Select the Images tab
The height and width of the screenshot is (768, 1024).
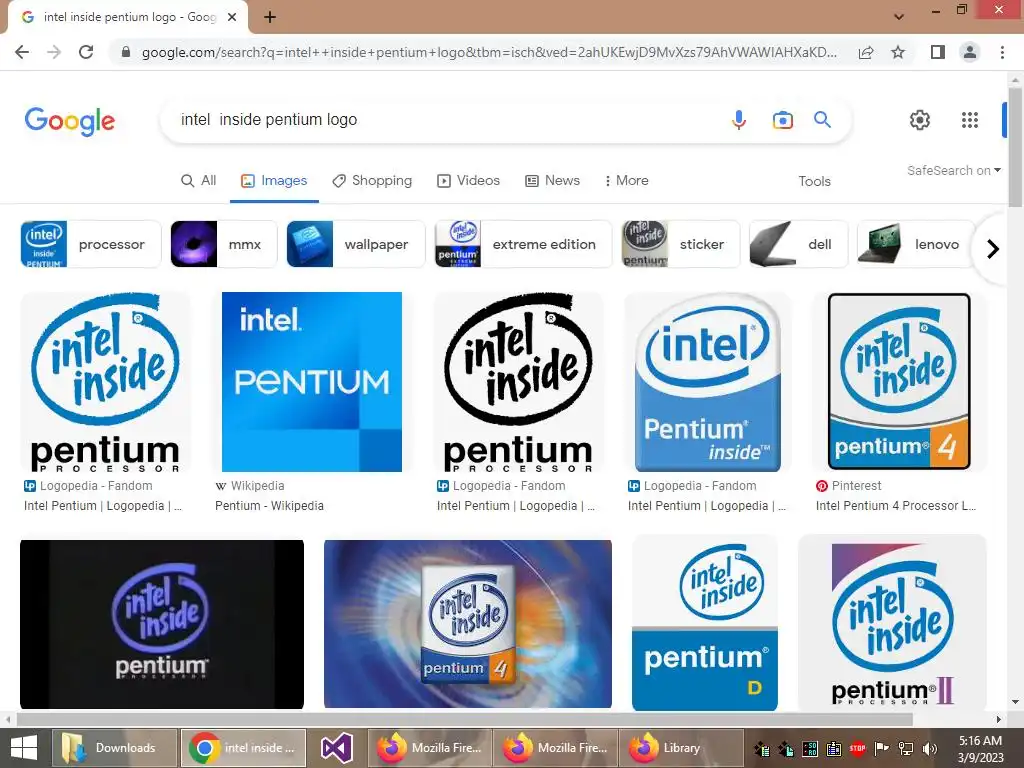[x=274, y=181]
